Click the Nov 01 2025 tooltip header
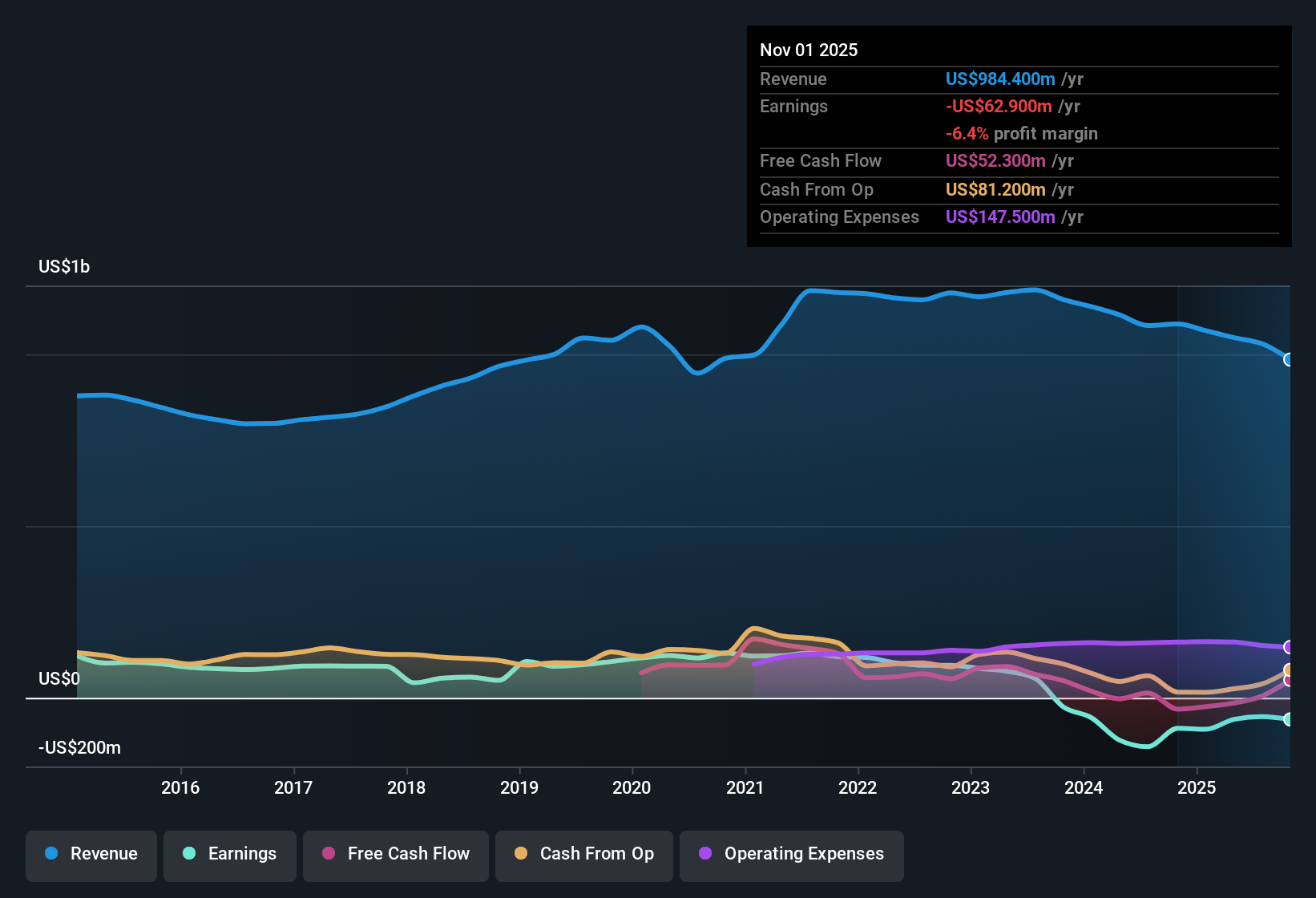 (x=809, y=50)
